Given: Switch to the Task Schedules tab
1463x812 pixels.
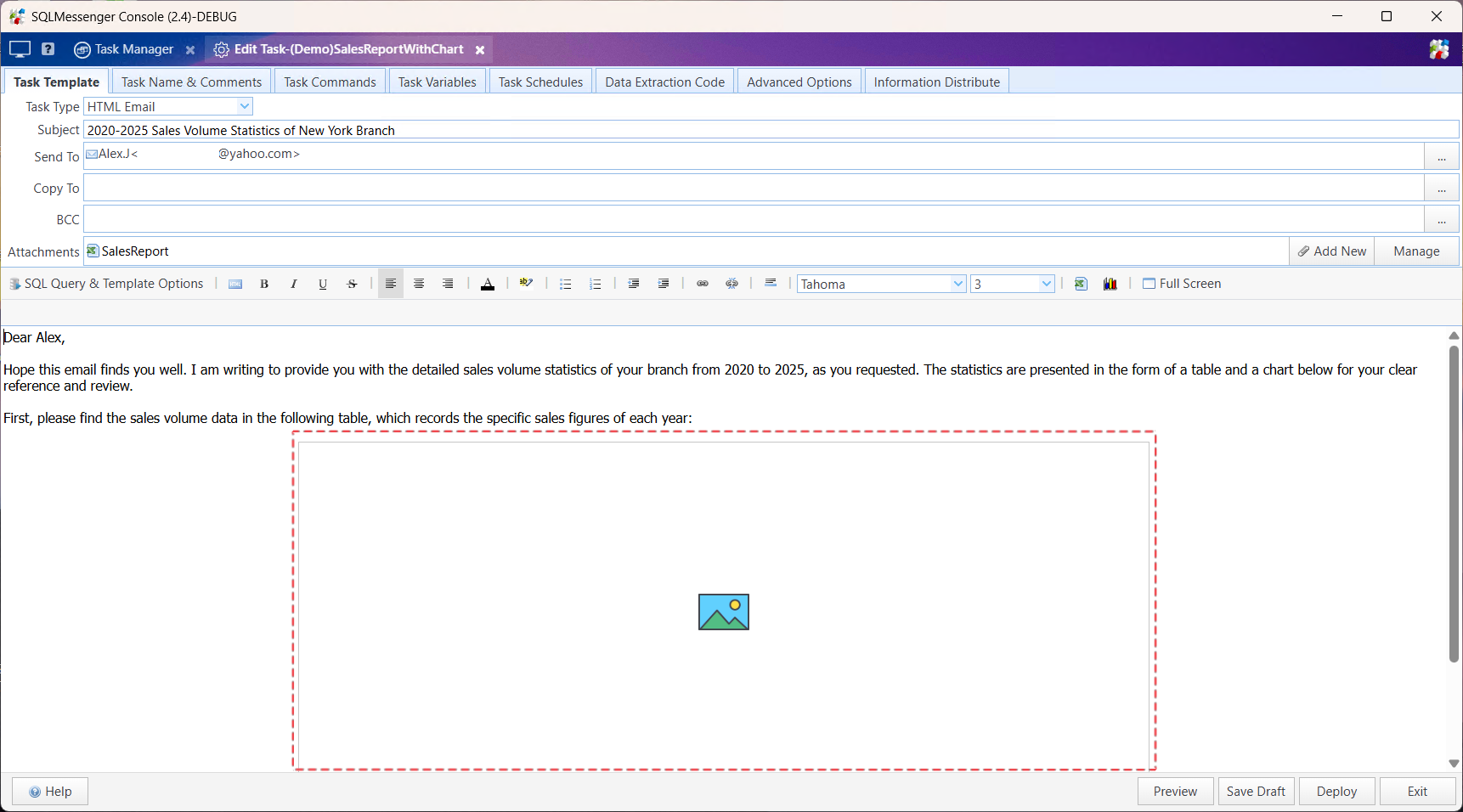Looking at the screenshot, I should (540, 82).
